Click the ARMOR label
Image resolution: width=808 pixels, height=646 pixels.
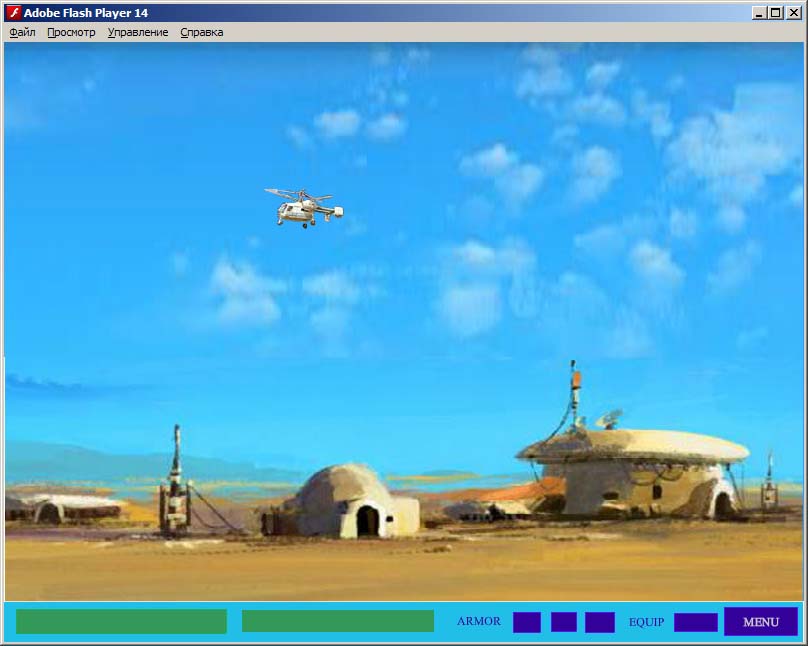click(x=479, y=621)
